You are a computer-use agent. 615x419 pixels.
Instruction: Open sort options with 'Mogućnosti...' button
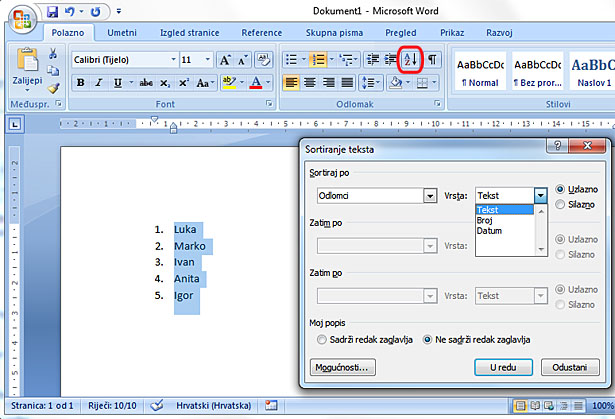click(x=339, y=367)
